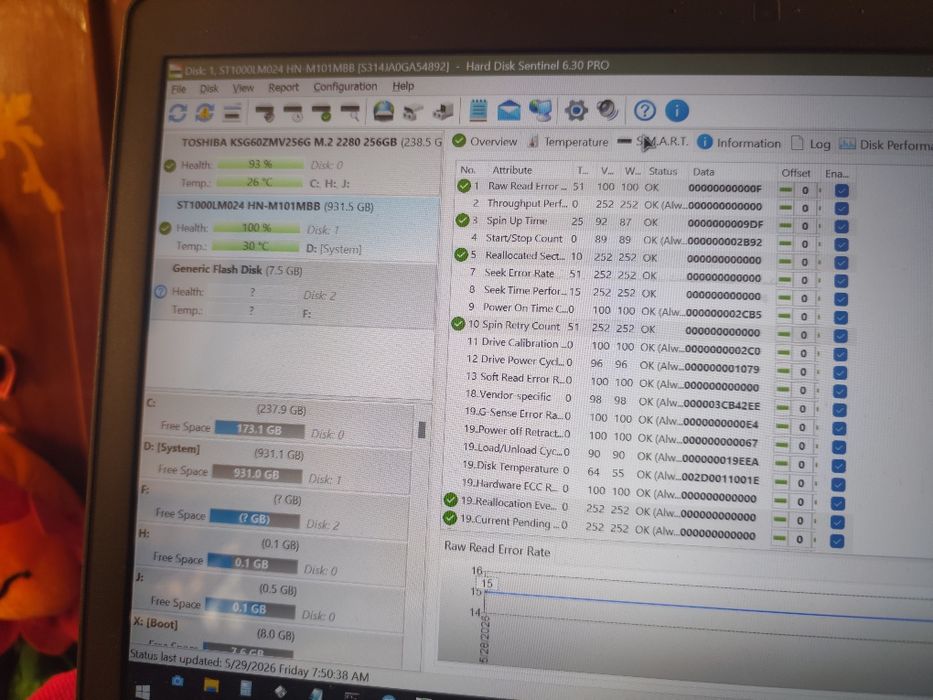Start the short self-test disk icon
Viewport: 933px width, 700px height.
[265, 112]
